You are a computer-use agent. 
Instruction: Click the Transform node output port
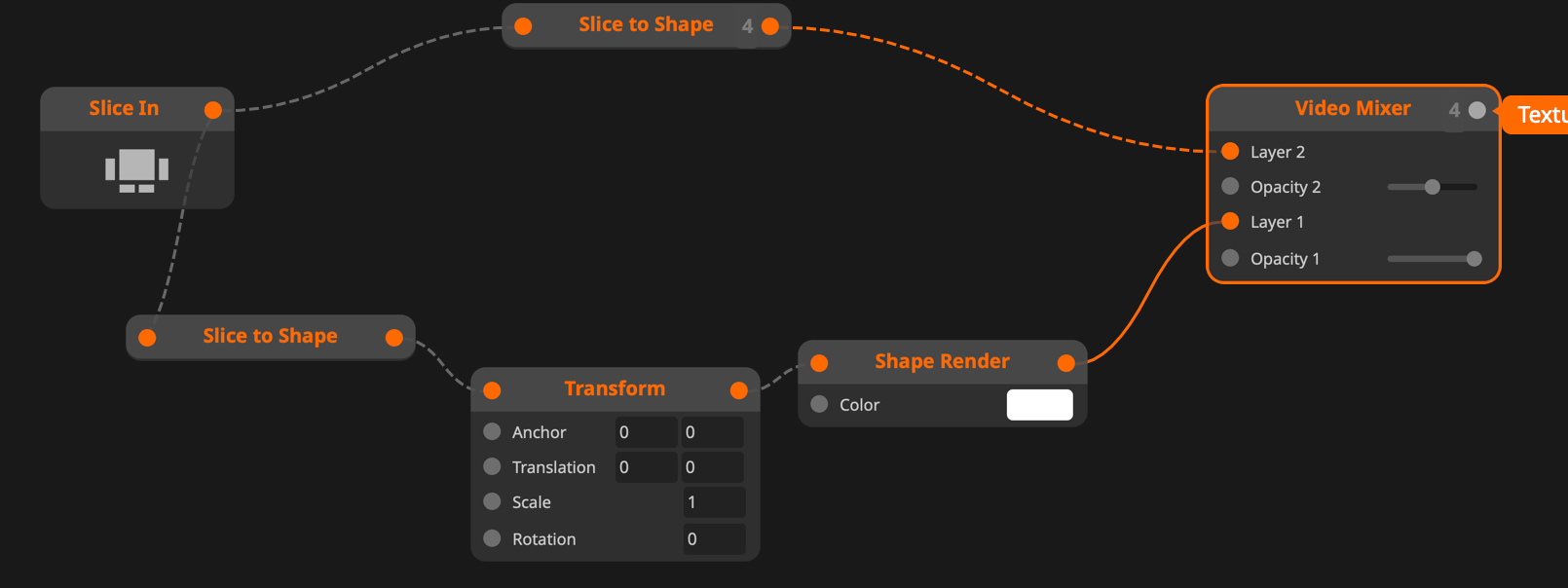739,390
